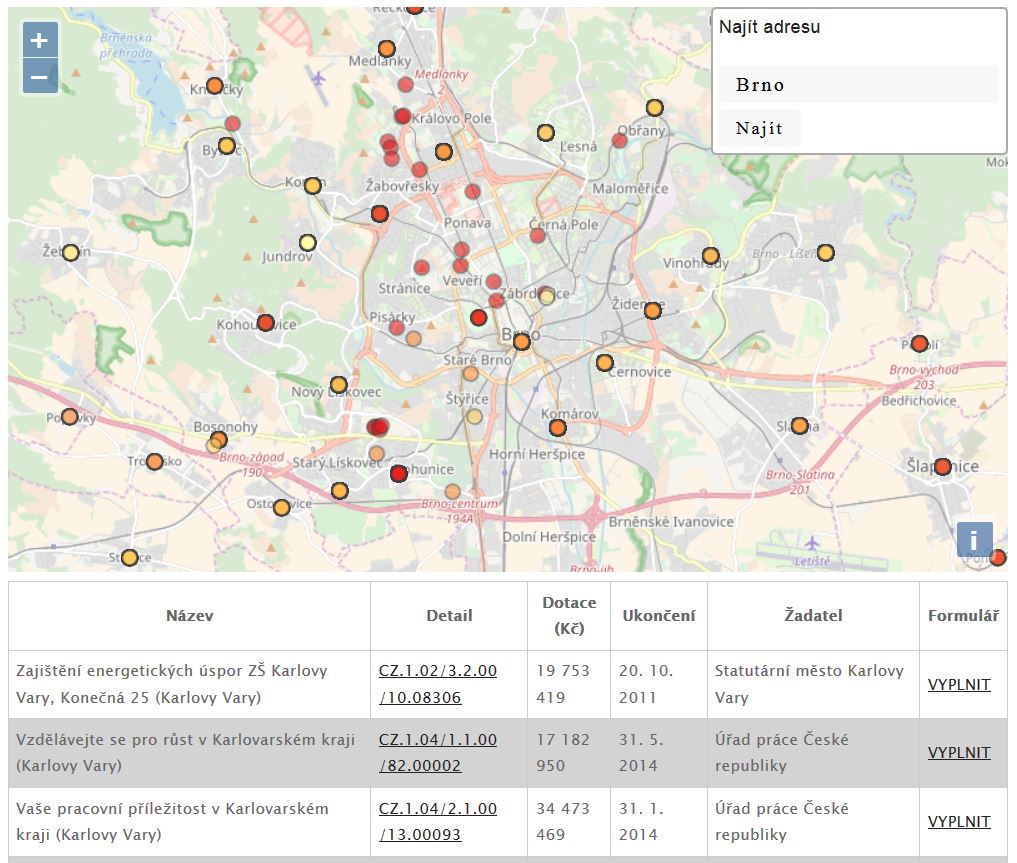Select the orange marker at Vinohrady

click(711, 256)
